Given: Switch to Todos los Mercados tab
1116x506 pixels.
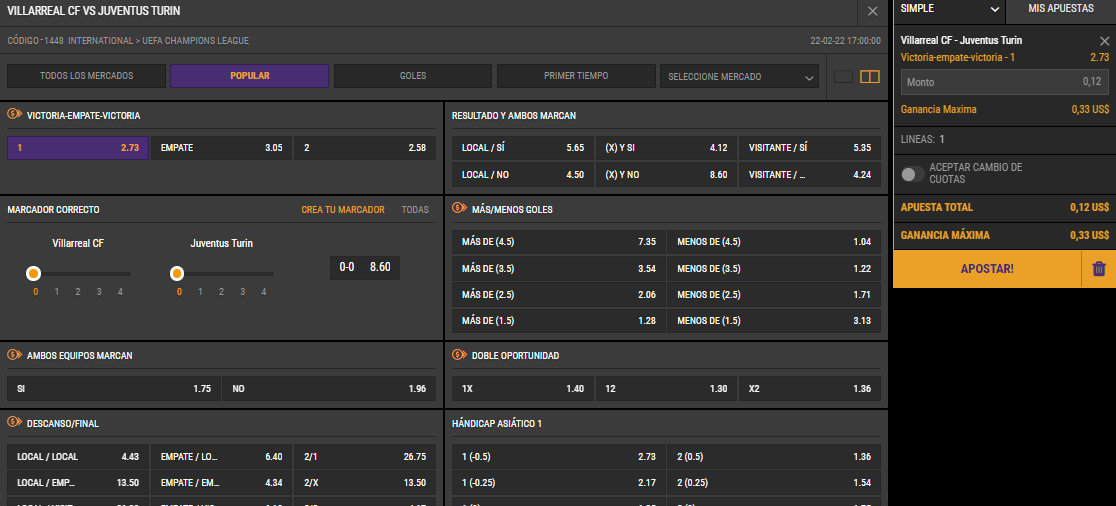Looking at the screenshot, I should pos(86,76).
